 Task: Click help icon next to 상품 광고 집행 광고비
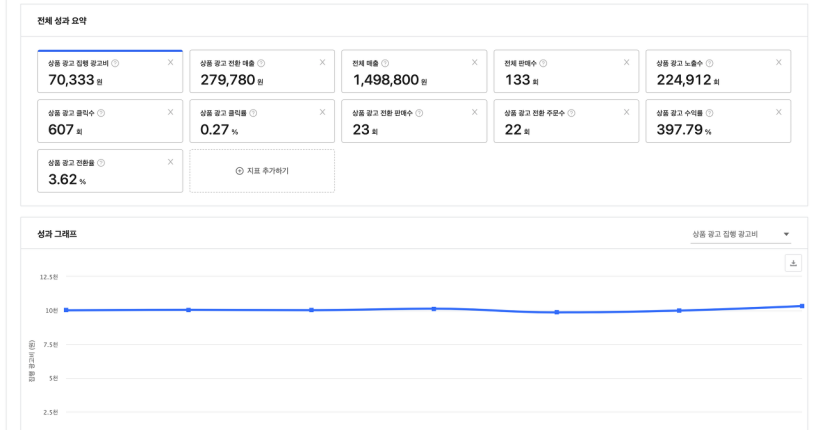coord(116,63)
